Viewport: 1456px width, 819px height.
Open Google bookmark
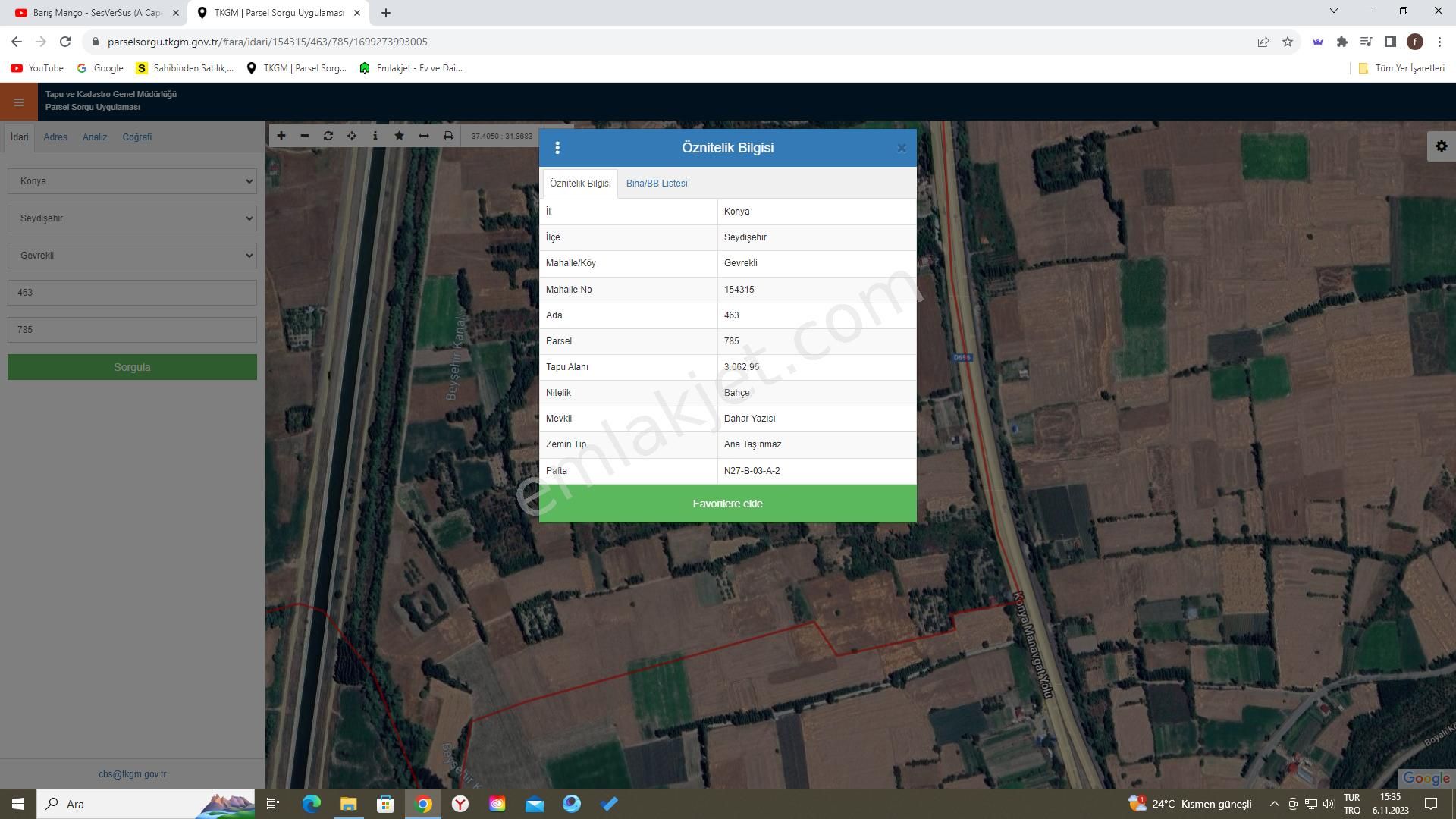[x=100, y=68]
